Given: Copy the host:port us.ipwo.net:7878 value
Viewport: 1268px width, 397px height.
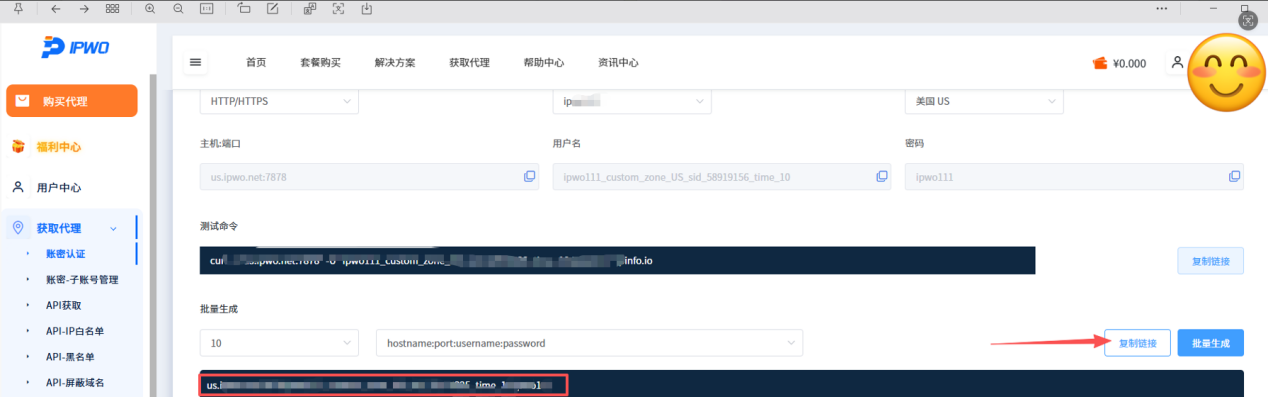Looking at the screenshot, I should pyautogui.click(x=530, y=176).
